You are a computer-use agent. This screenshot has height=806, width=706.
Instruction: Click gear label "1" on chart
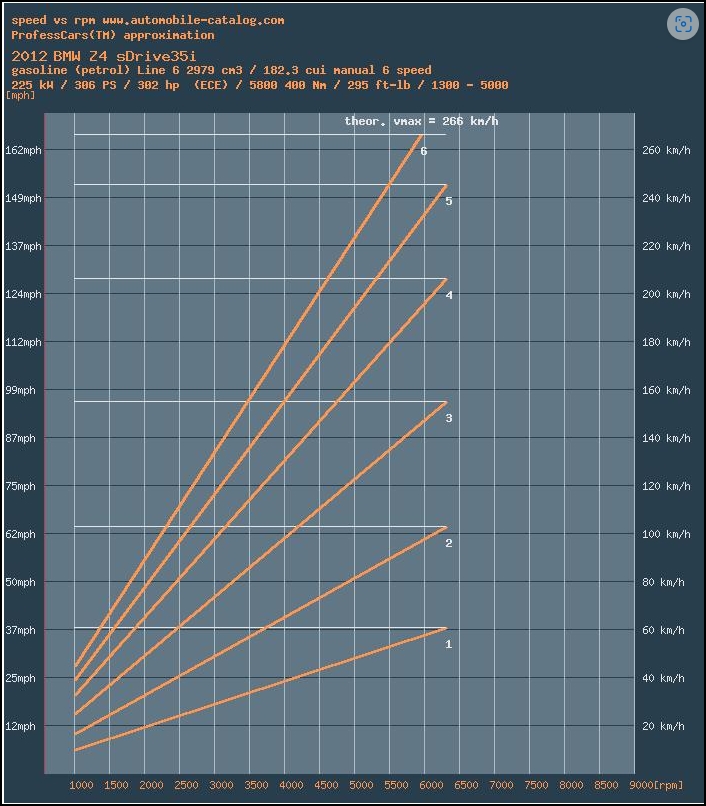[x=449, y=644]
